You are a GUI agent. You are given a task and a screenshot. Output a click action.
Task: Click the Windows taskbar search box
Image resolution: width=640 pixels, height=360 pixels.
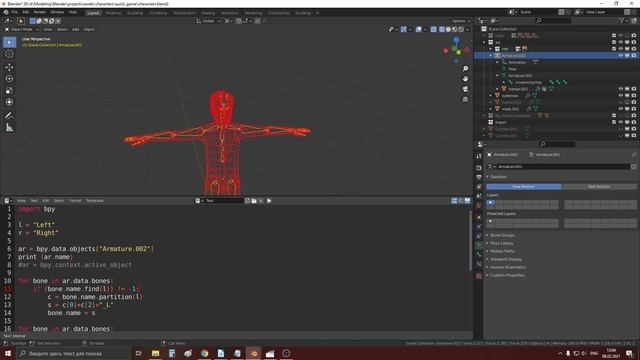point(73,353)
